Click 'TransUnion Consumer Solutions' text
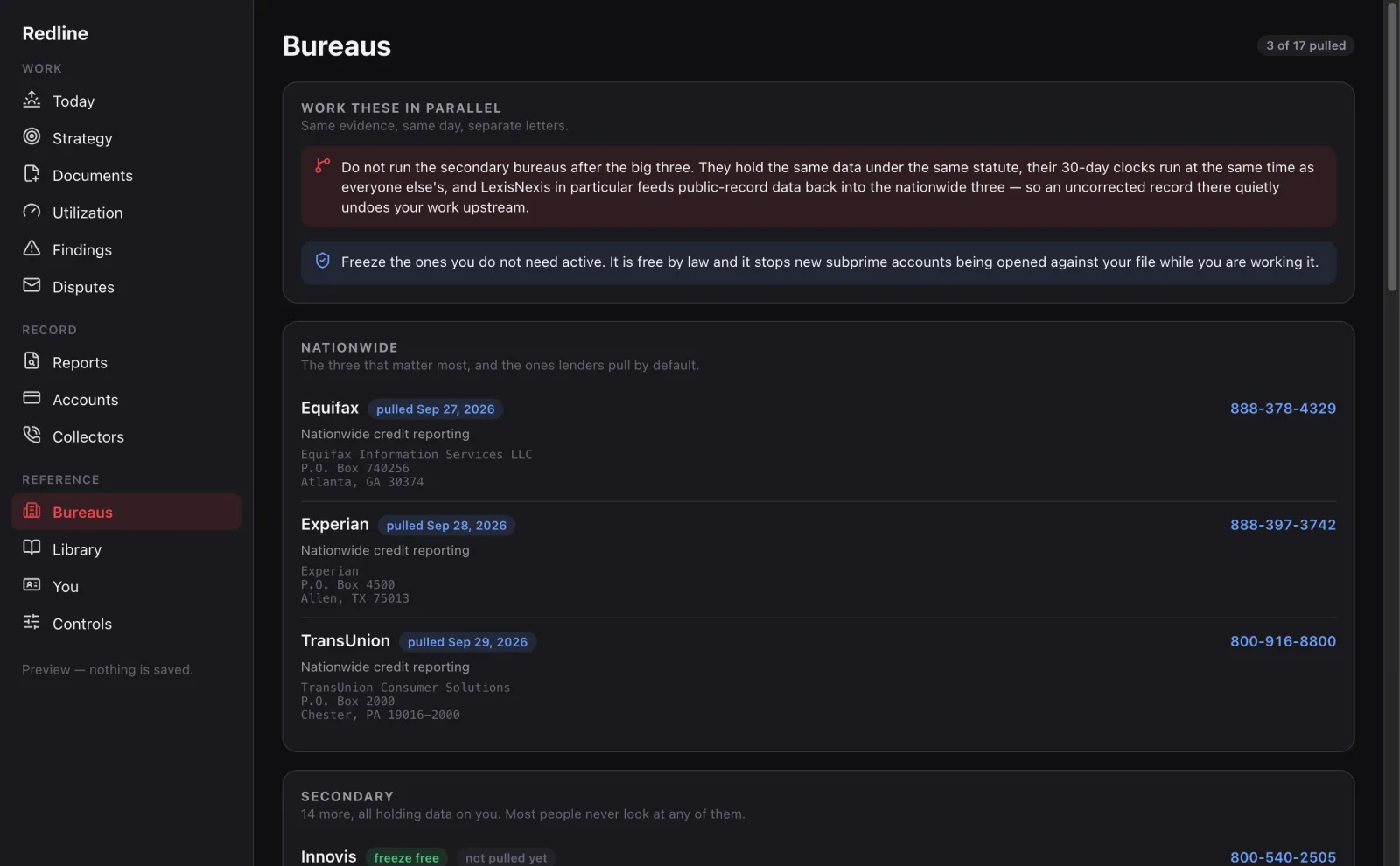This screenshot has width=1400, height=866. 405,688
